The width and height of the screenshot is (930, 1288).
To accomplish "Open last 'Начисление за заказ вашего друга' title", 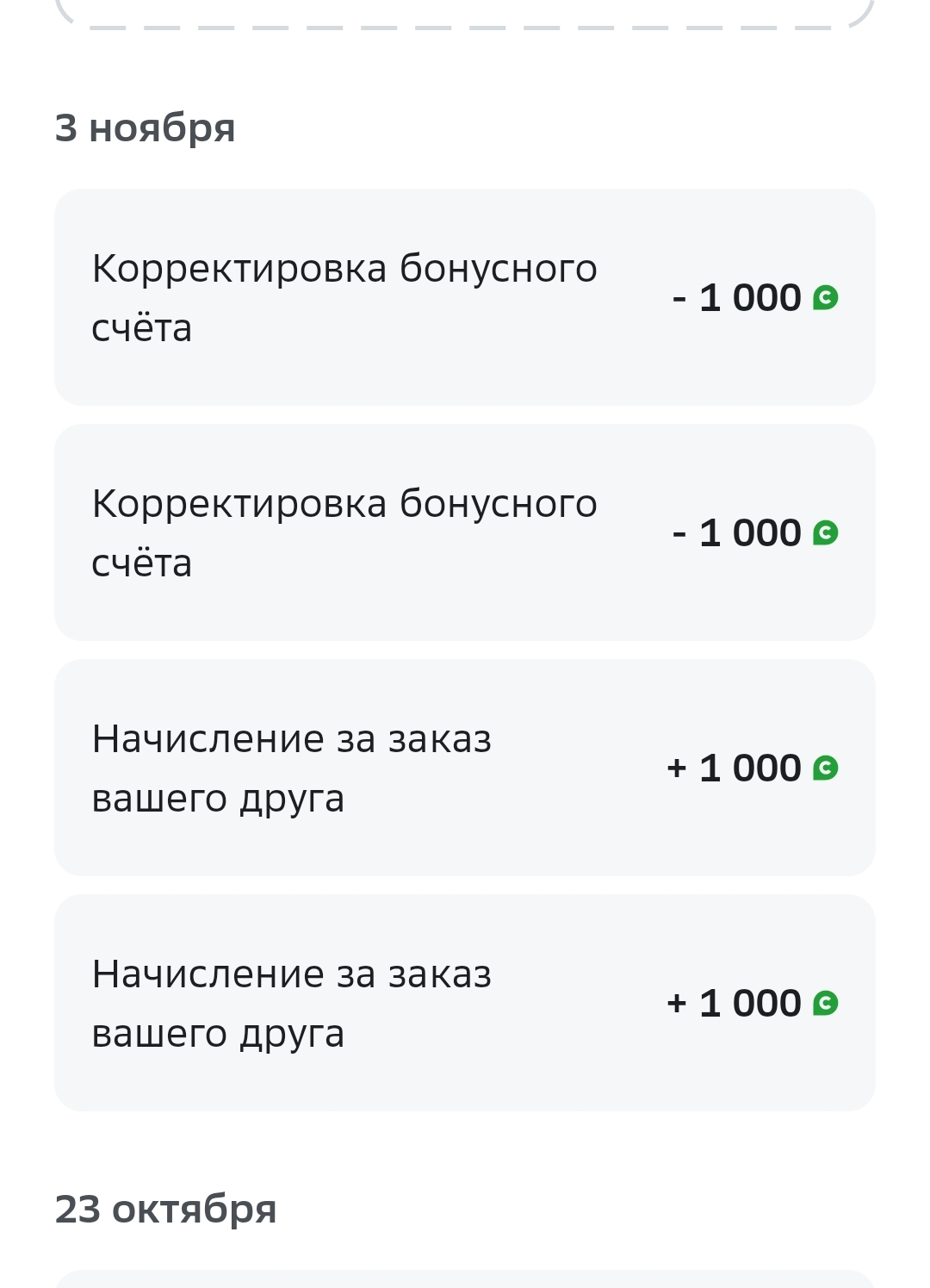I will pyautogui.click(x=292, y=1004).
